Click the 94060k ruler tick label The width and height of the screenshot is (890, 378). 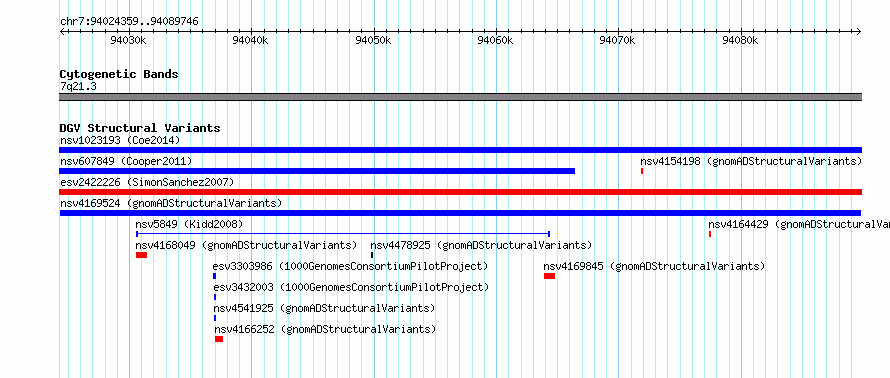coord(496,40)
